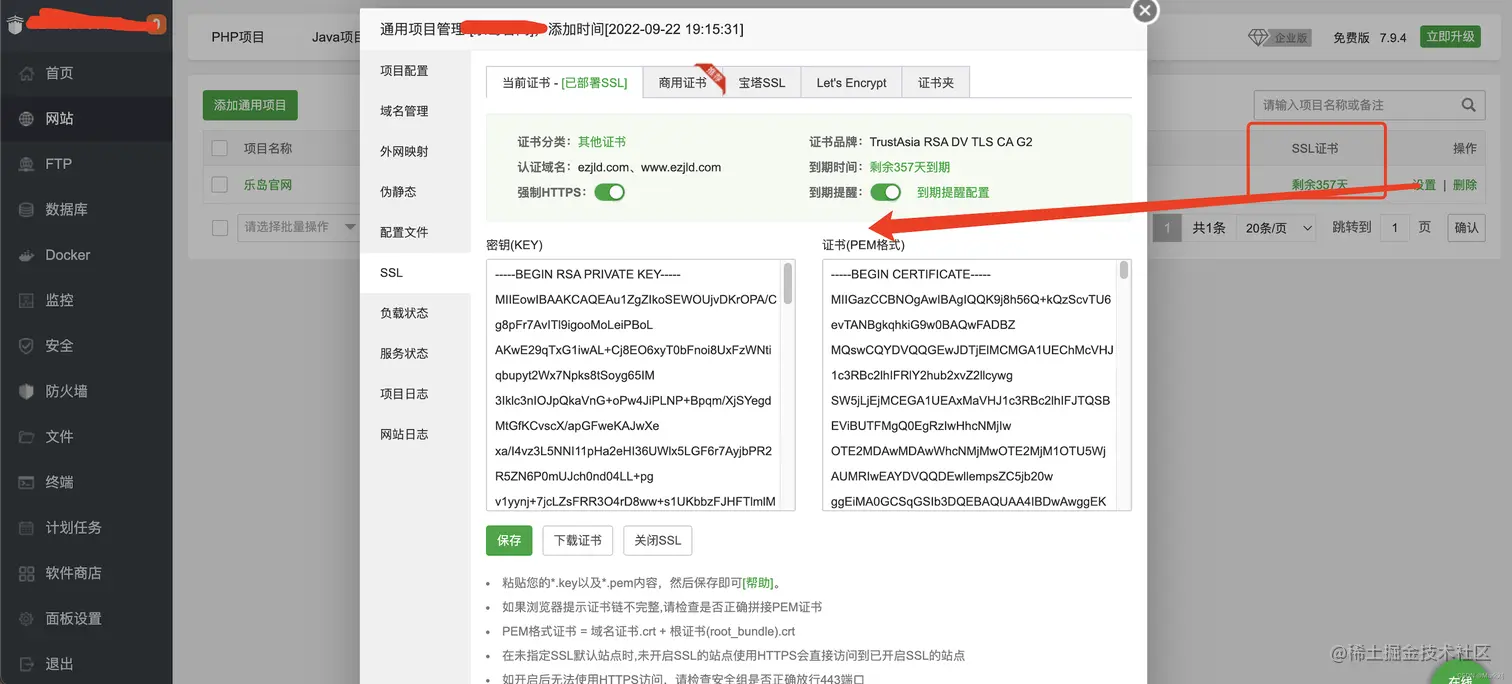Open 外网映射 in dialog menu
Image resolution: width=1512 pixels, height=684 pixels.
(415, 151)
